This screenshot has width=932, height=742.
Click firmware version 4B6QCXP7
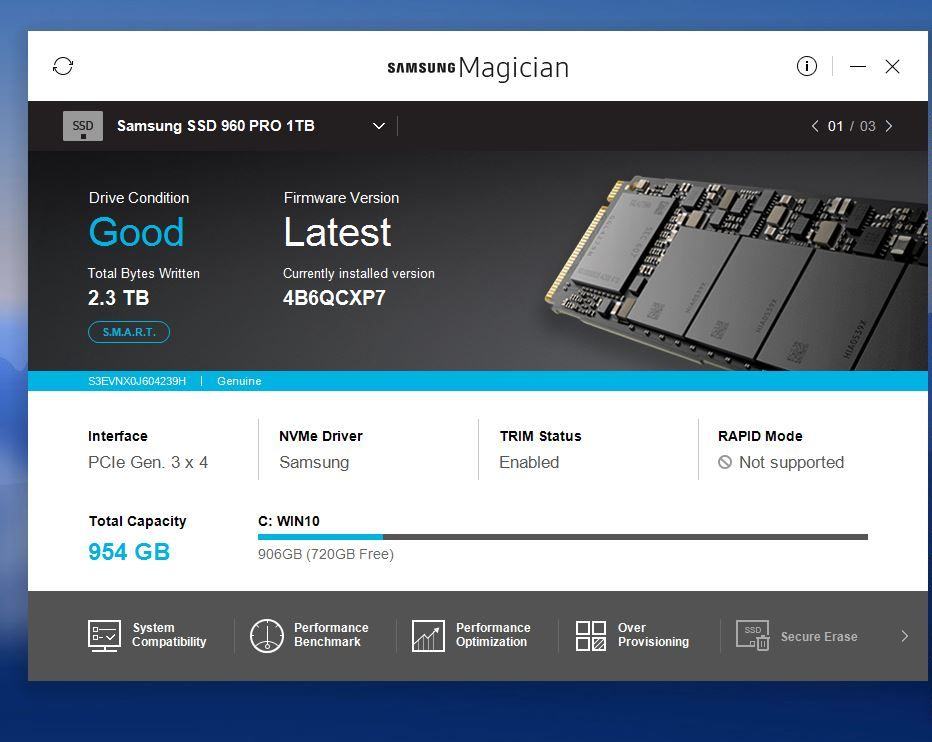[x=335, y=298]
